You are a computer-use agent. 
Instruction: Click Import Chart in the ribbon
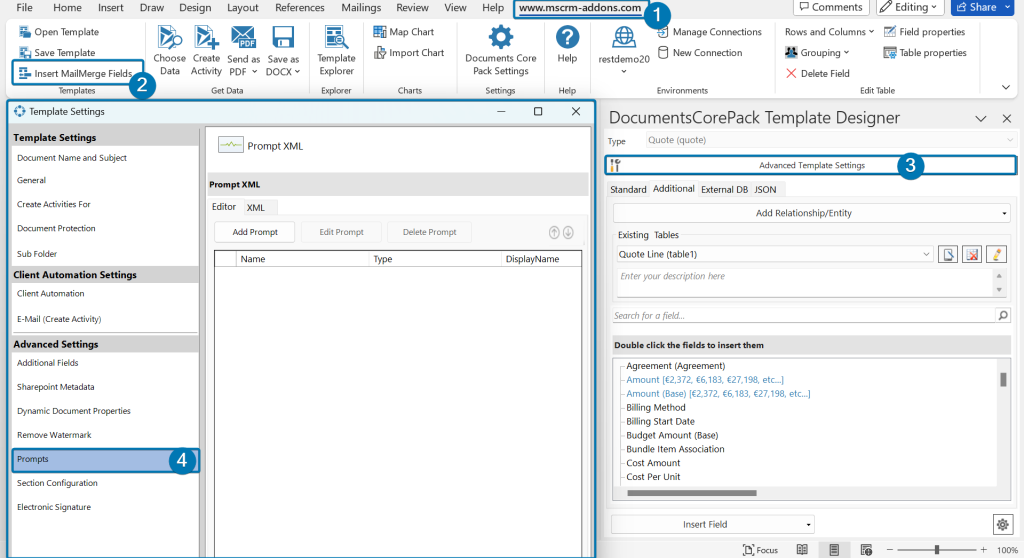pyautogui.click(x=409, y=52)
